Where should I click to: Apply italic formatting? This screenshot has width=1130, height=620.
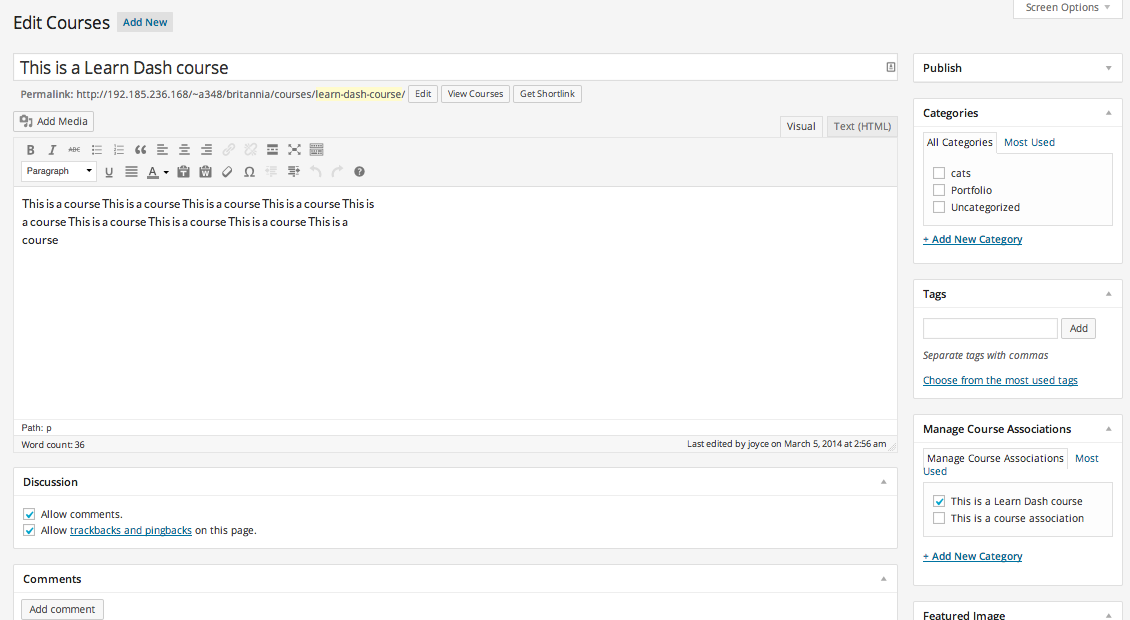pyautogui.click(x=52, y=150)
